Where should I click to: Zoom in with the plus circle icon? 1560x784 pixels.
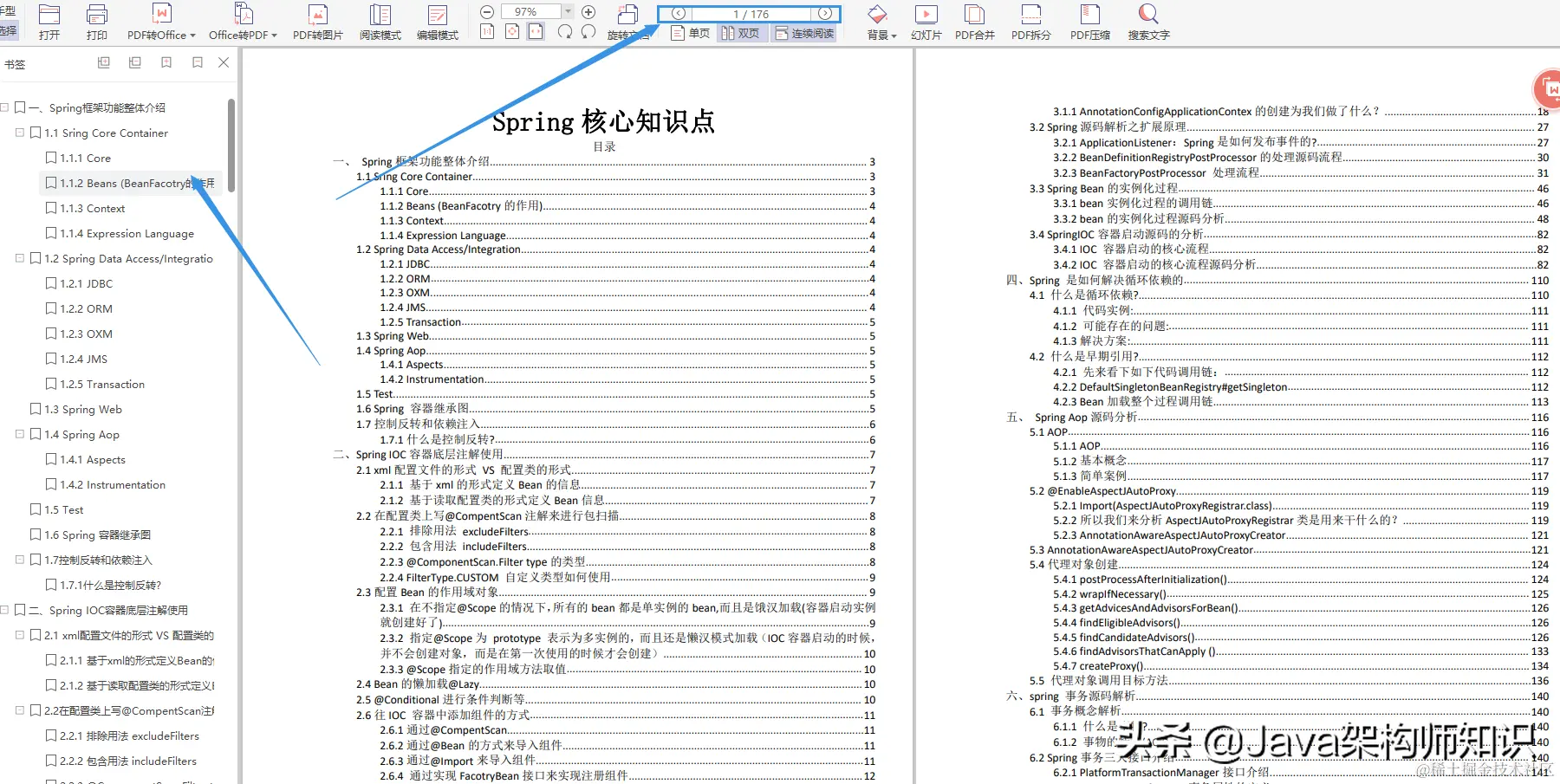[x=588, y=12]
